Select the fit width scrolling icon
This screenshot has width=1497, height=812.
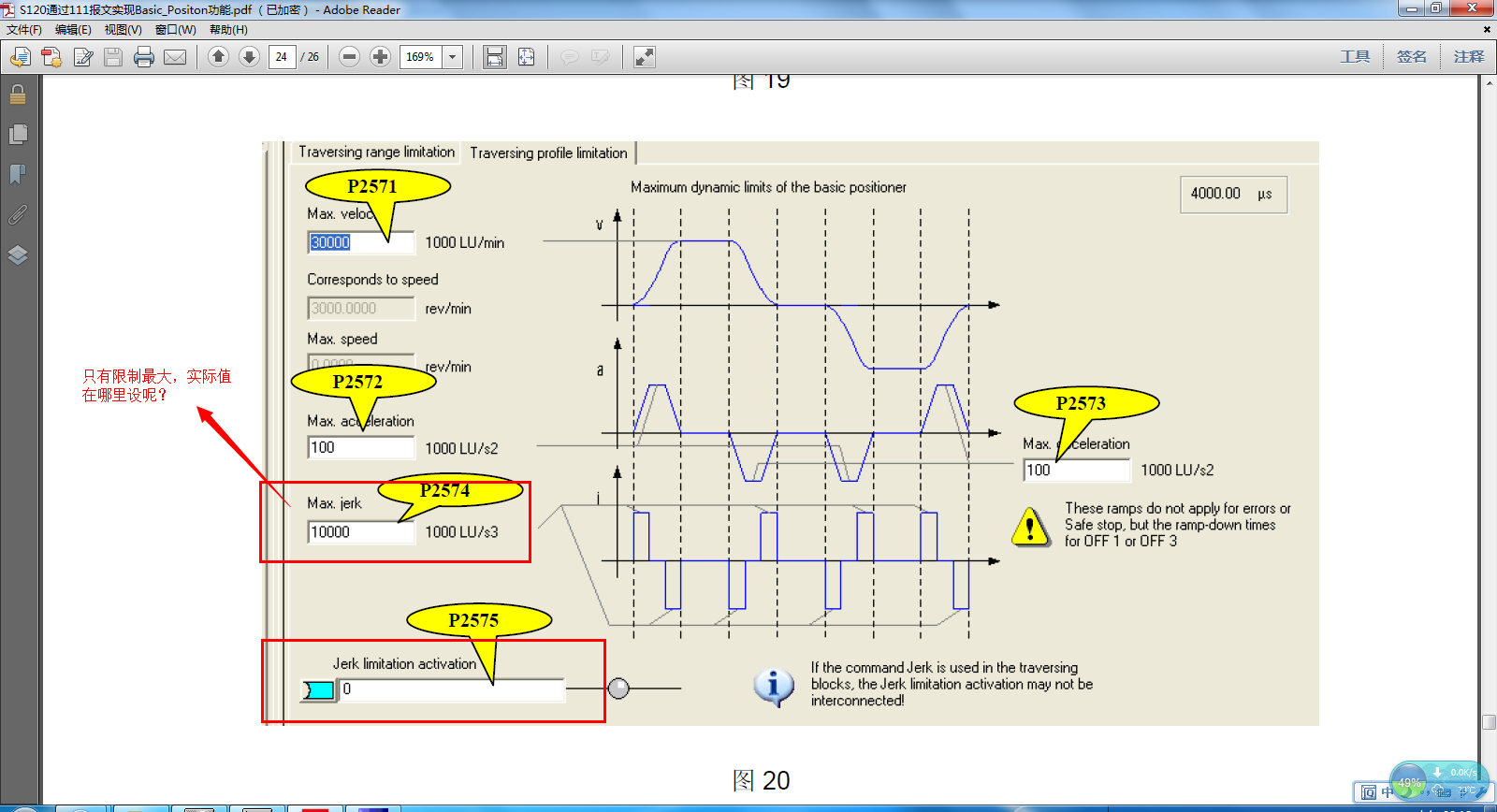click(x=495, y=57)
